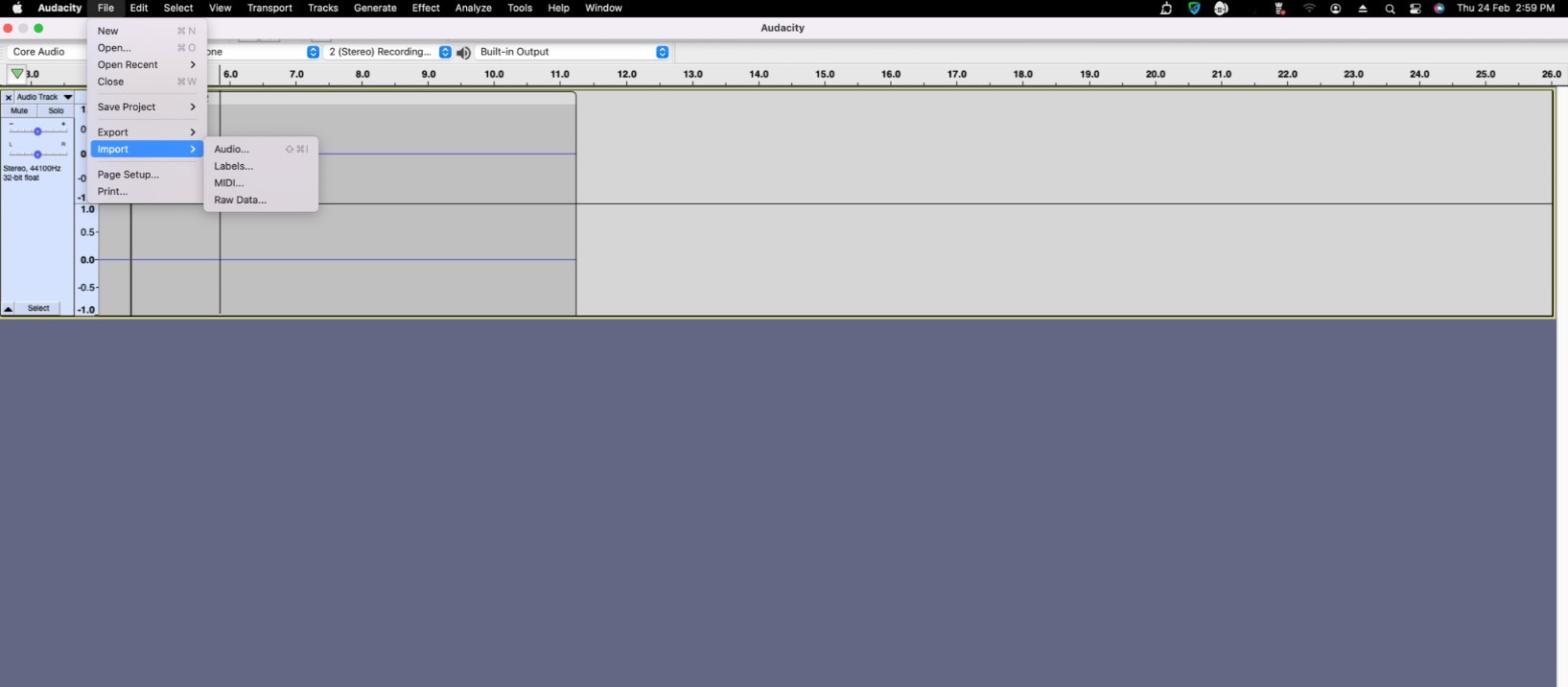
Task: Click the Stereo, 44100Hz track info text
Action: pyautogui.click(x=32, y=169)
